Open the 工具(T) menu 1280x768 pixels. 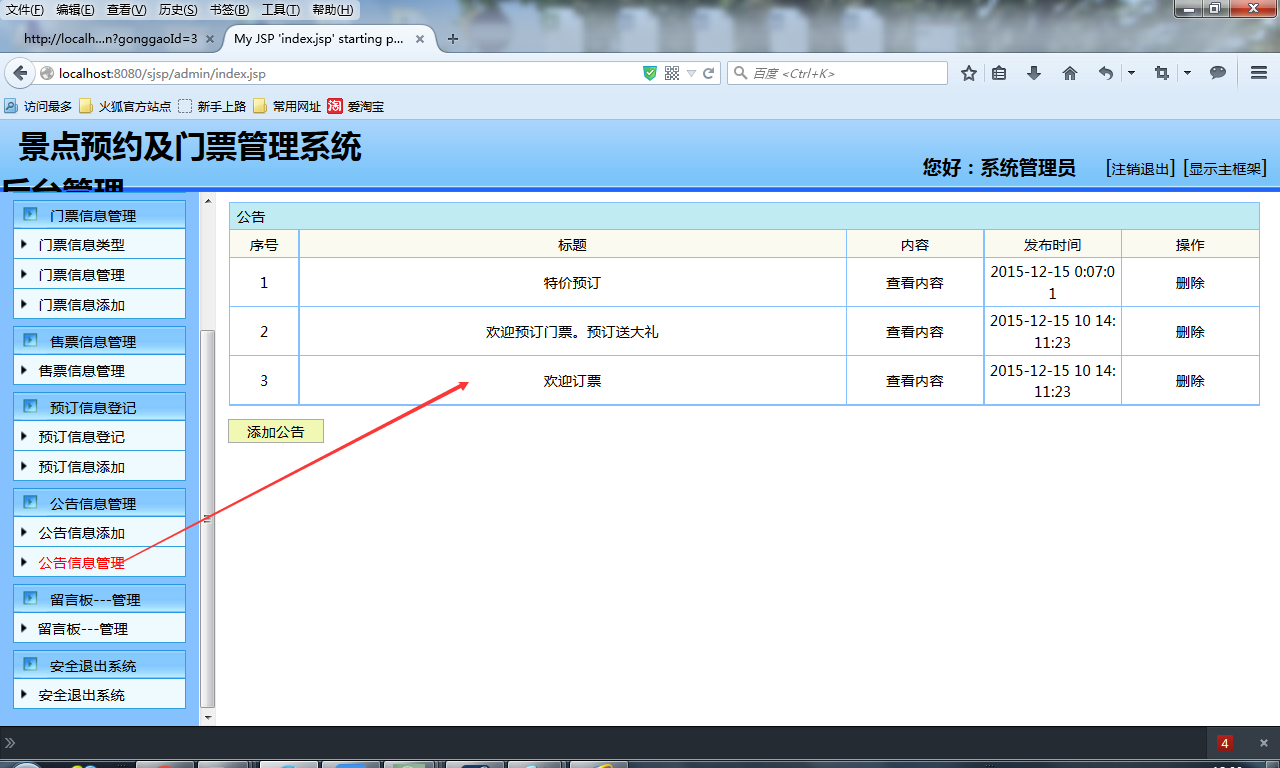coord(281,10)
